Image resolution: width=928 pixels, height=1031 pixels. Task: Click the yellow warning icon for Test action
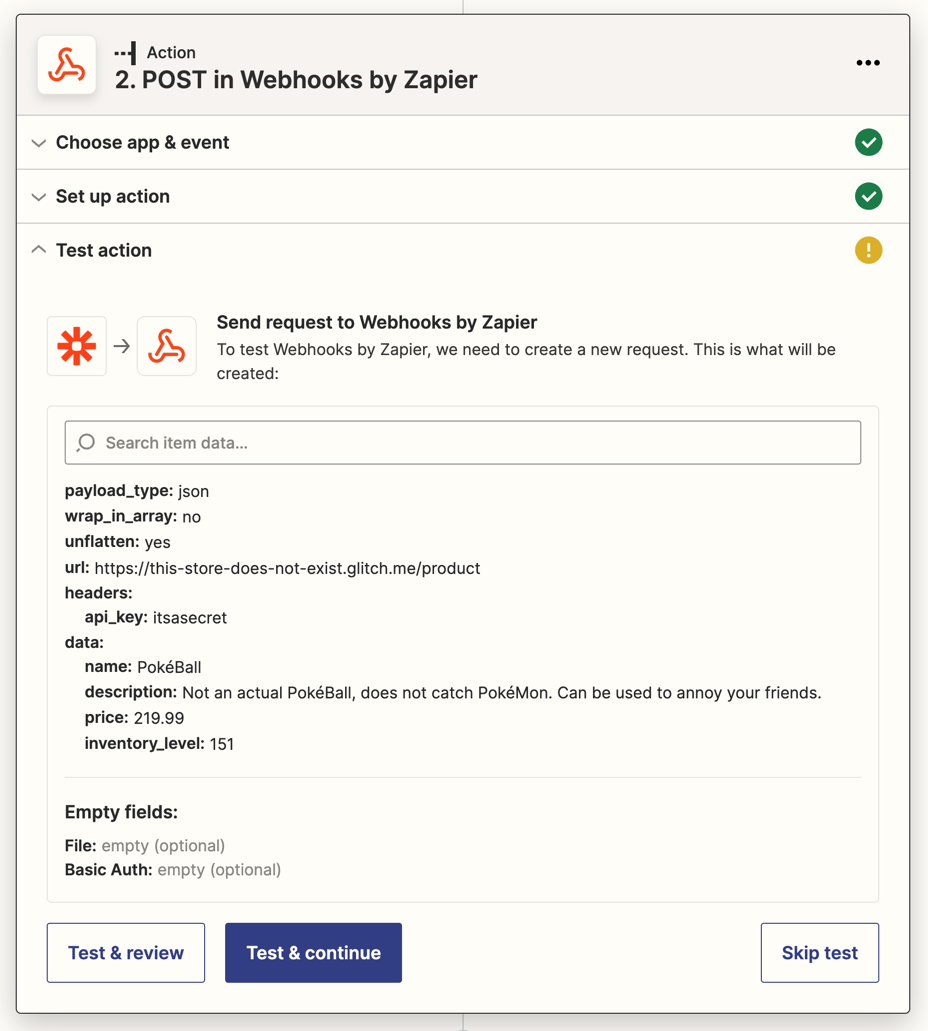[868, 251]
